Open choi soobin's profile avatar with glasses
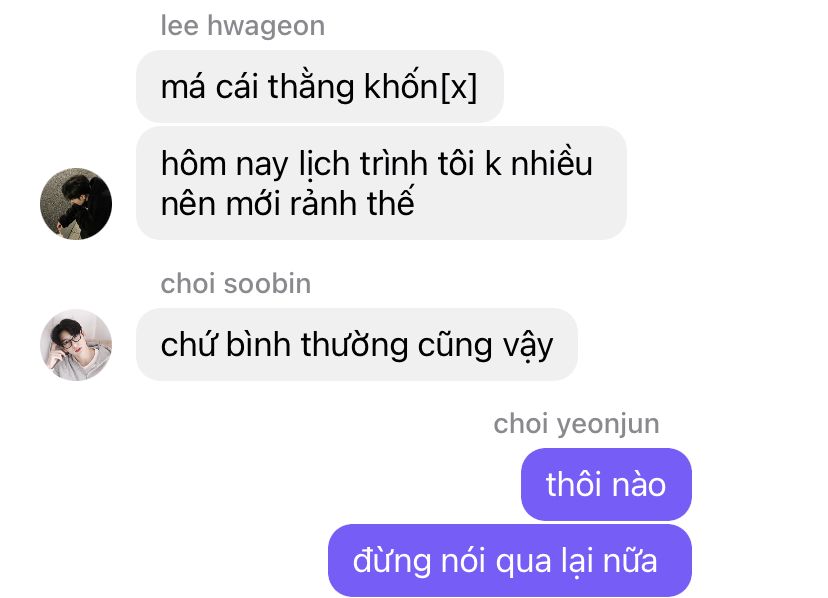Screen dimensions: 828x598 click(76, 344)
